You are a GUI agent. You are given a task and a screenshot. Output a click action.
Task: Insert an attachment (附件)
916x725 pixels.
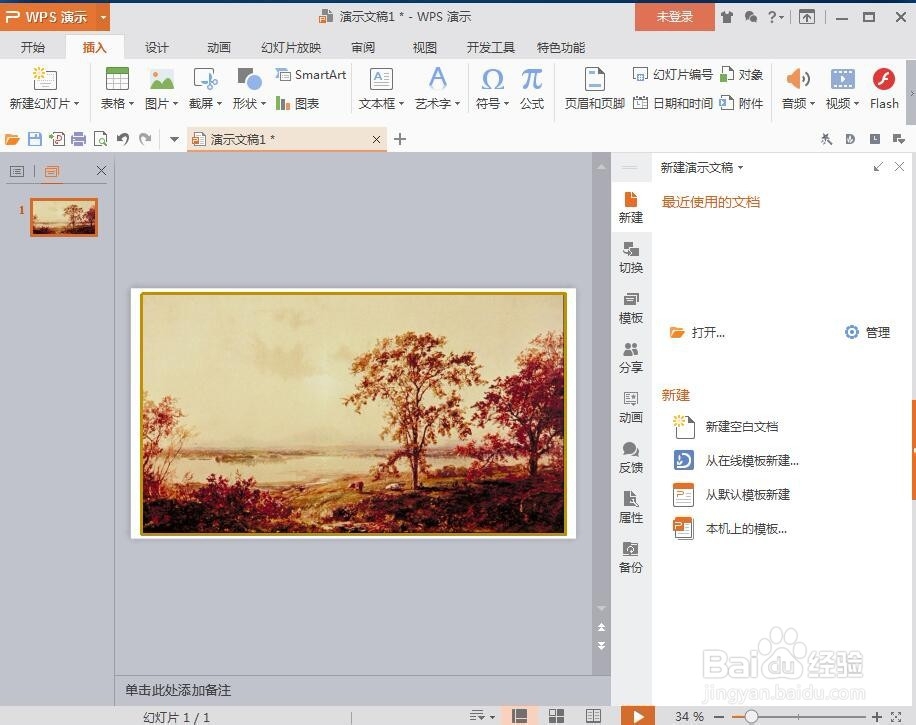coord(741,103)
